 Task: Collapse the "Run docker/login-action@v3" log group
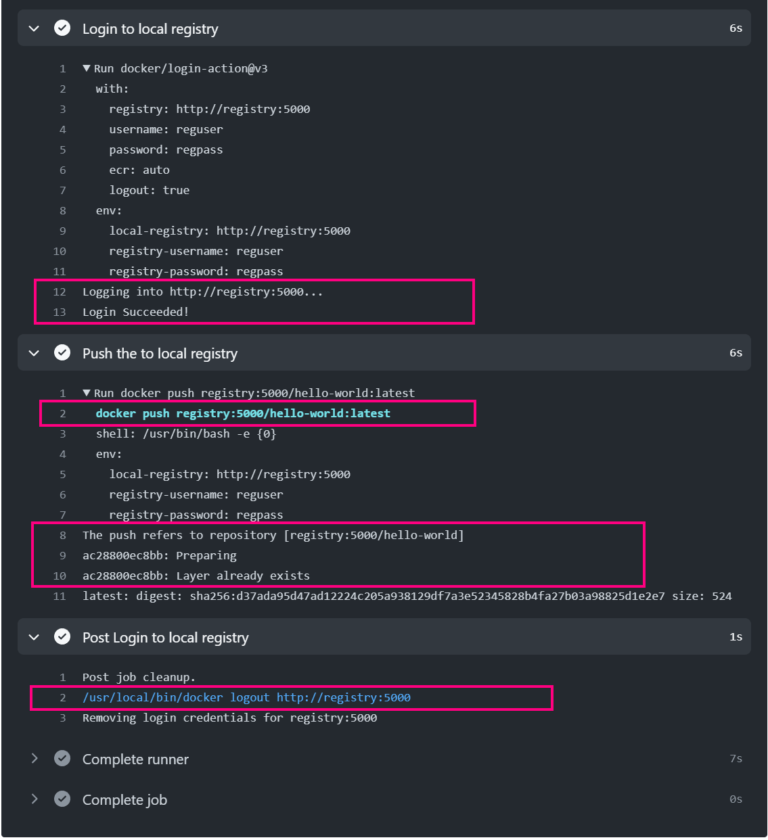click(x=87, y=68)
